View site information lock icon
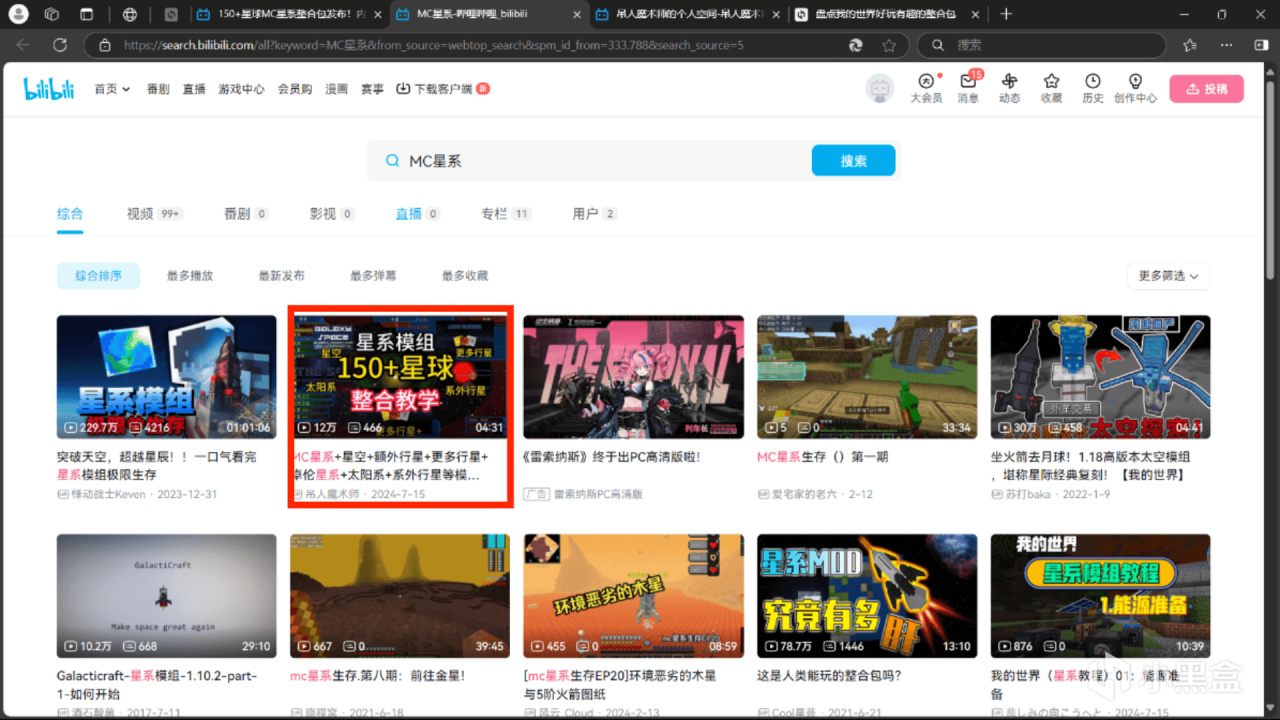This screenshot has width=1280, height=720. pyautogui.click(x=104, y=45)
